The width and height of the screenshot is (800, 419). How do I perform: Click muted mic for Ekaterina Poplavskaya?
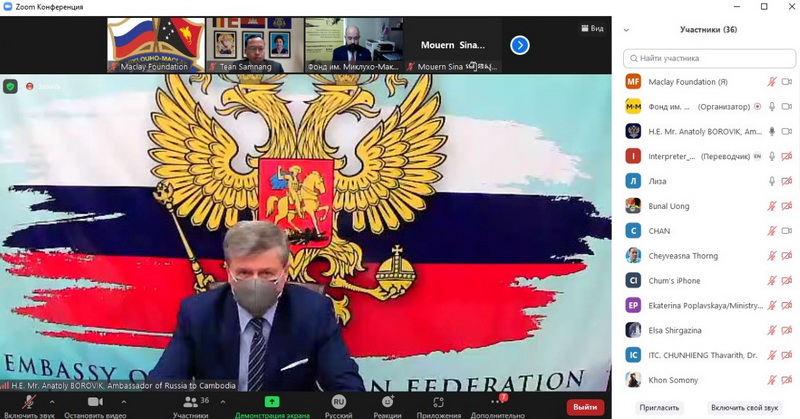(x=772, y=305)
